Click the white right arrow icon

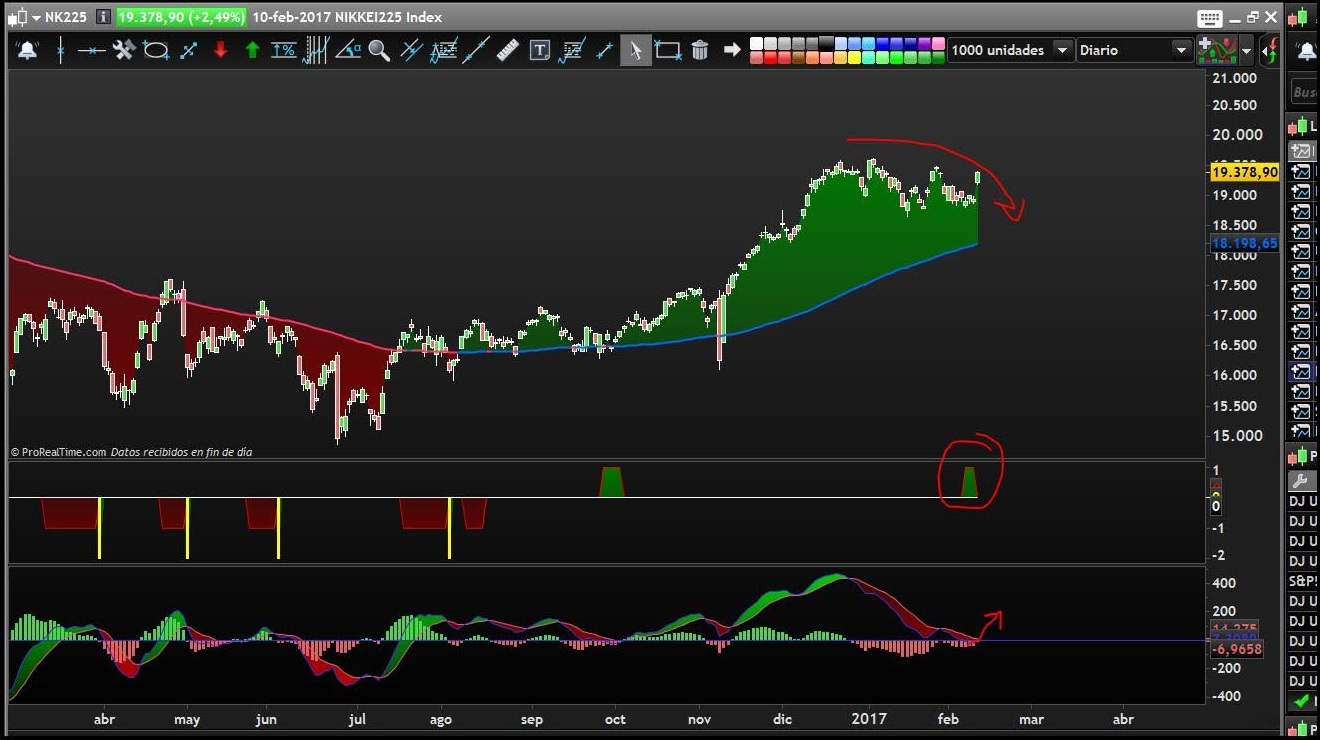732,50
